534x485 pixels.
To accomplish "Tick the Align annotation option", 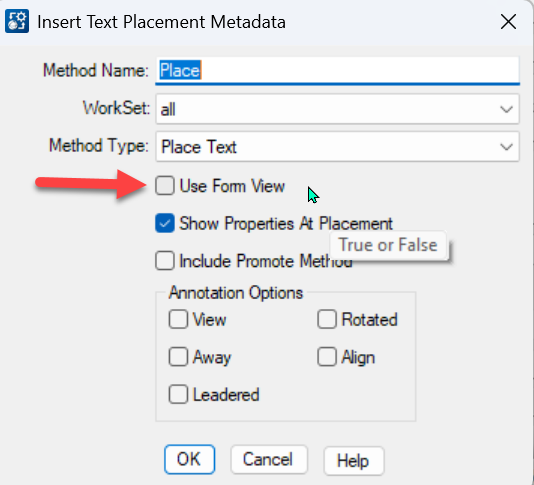I will pos(327,357).
